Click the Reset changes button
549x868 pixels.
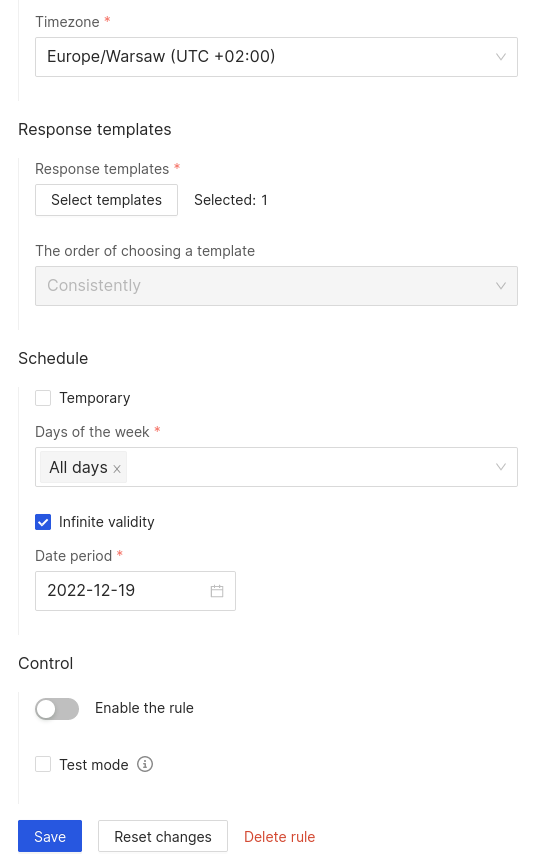(x=163, y=836)
